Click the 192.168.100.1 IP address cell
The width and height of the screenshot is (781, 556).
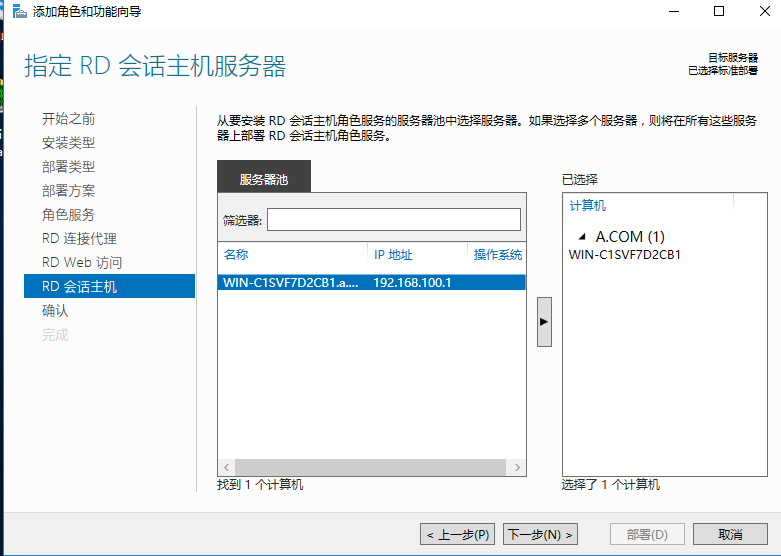412,282
